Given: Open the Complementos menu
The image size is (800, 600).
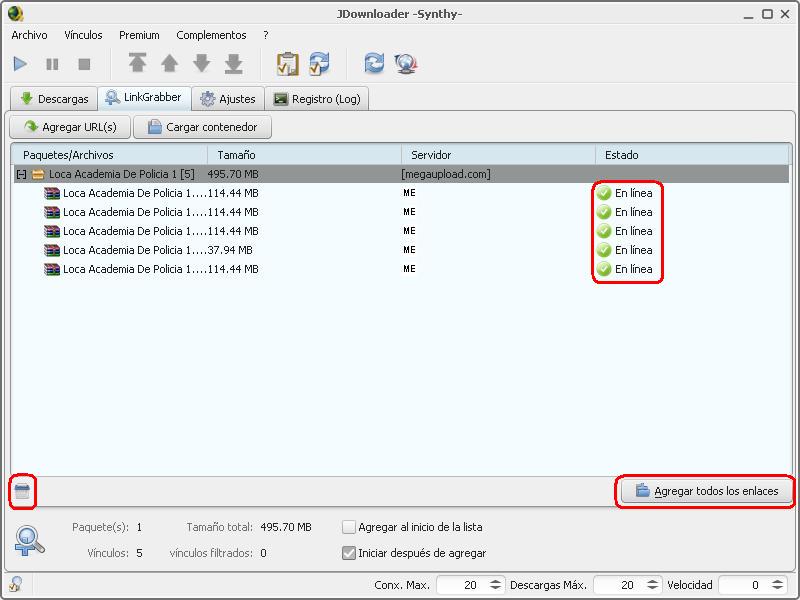Looking at the screenshot, I should tap(211, 35).
